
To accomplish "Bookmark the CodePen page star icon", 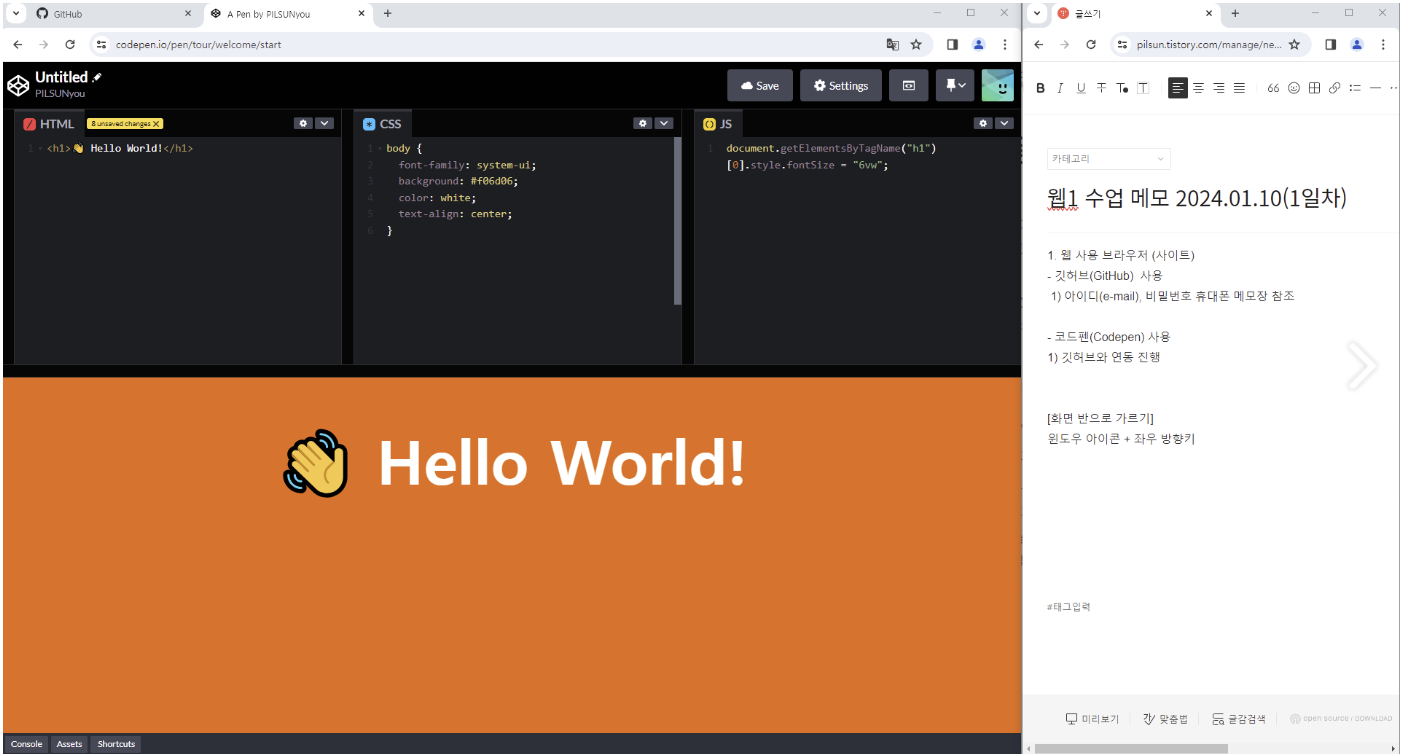I will [916, 44].
